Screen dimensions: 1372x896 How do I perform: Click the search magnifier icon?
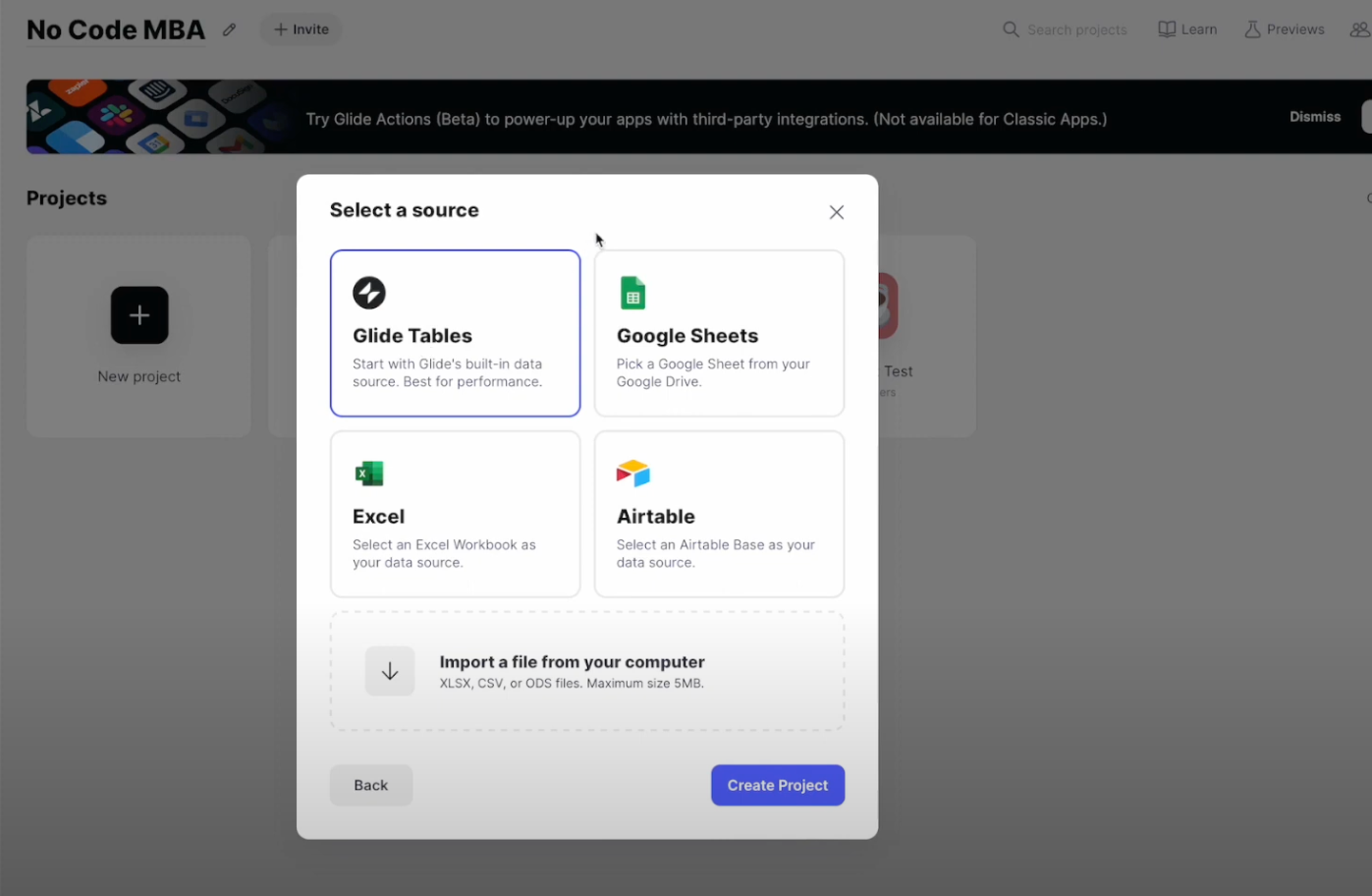1011,29
